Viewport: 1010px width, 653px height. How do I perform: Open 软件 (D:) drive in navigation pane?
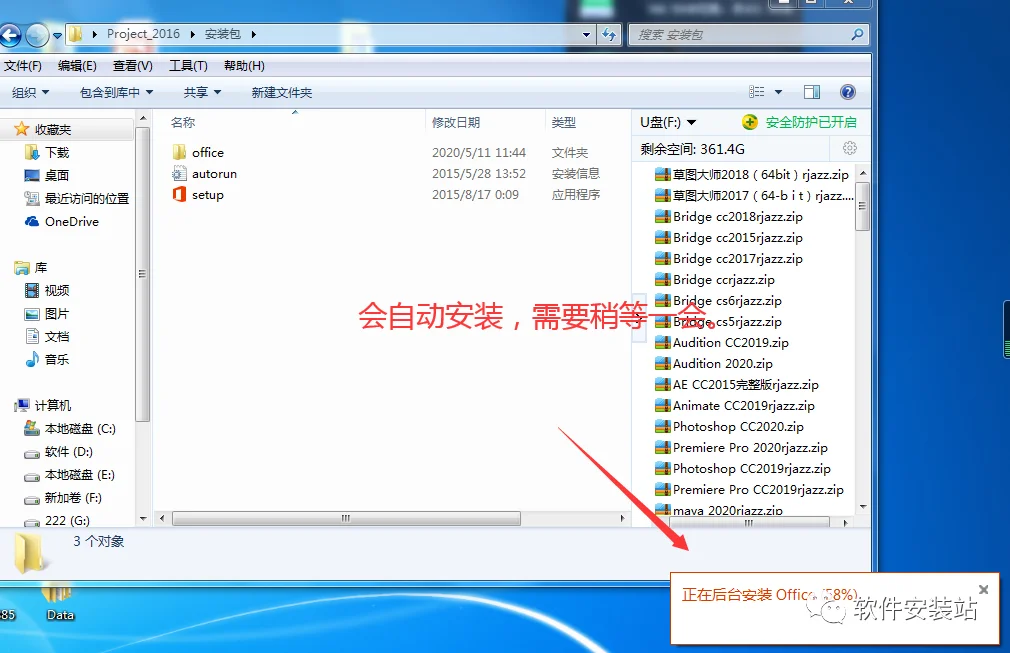(x=58, y=451)
